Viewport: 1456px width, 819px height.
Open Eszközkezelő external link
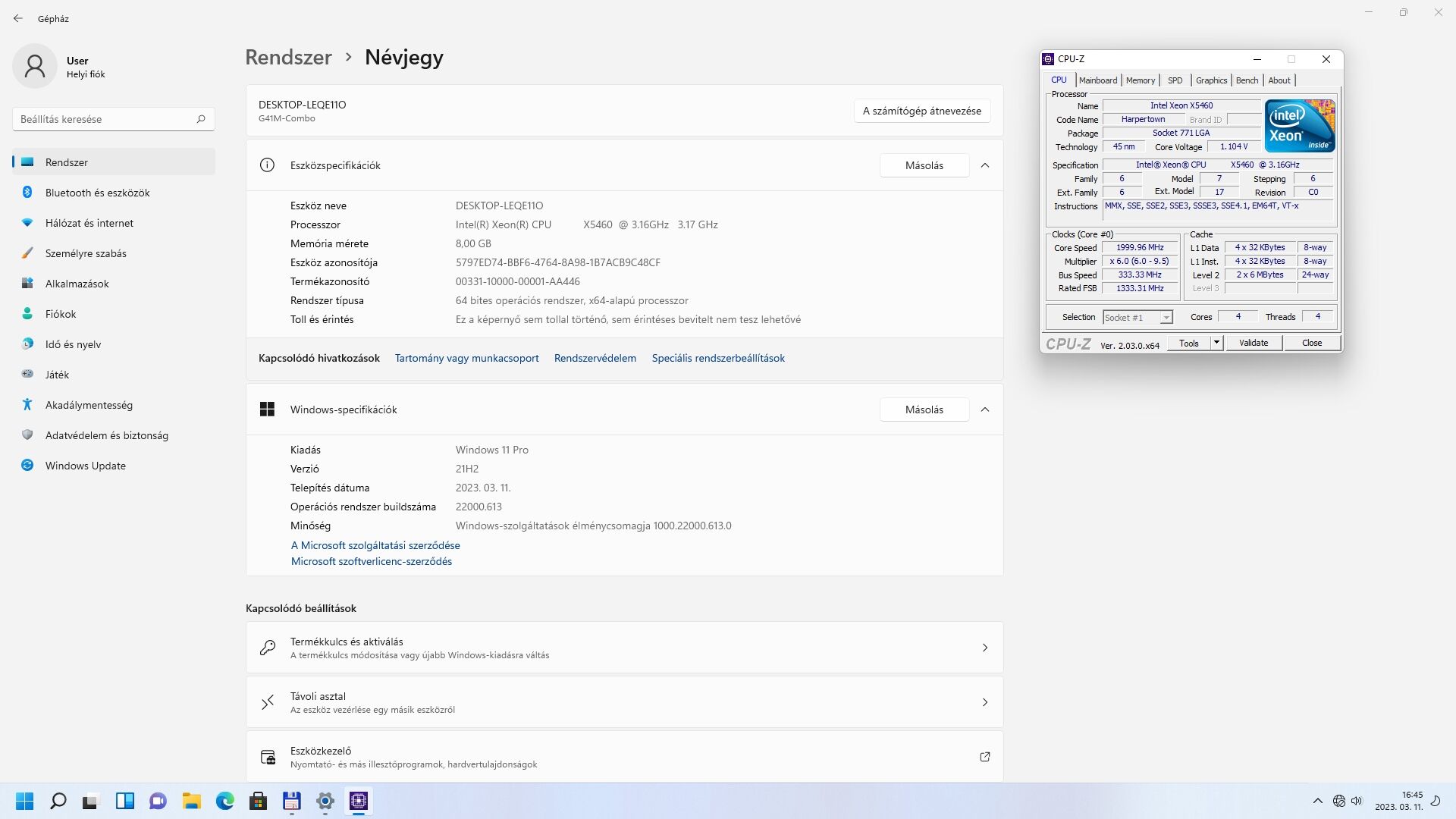(985, 757)
